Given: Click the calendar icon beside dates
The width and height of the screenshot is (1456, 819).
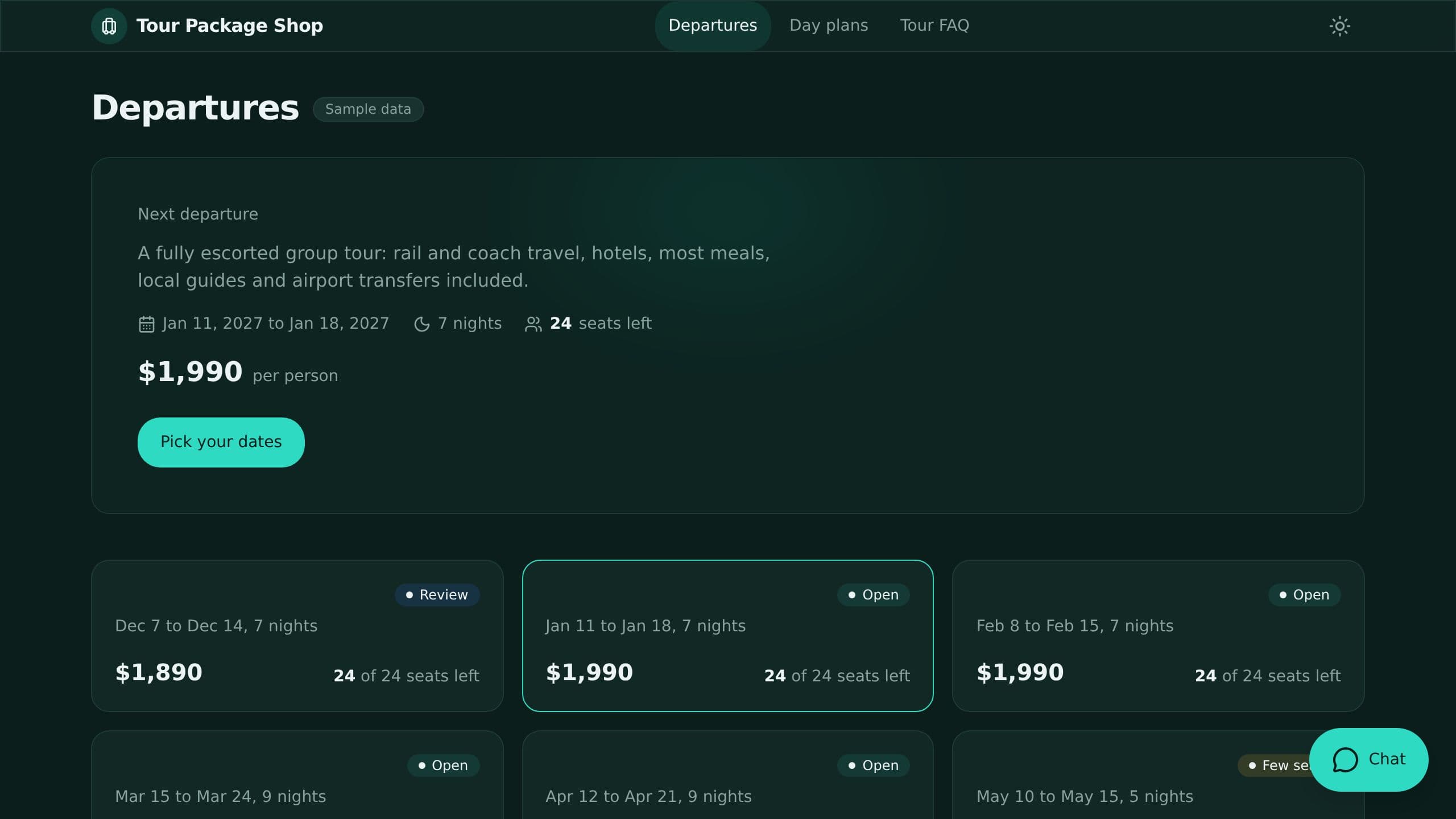Looking at the screenshot, I should [146, 324].
